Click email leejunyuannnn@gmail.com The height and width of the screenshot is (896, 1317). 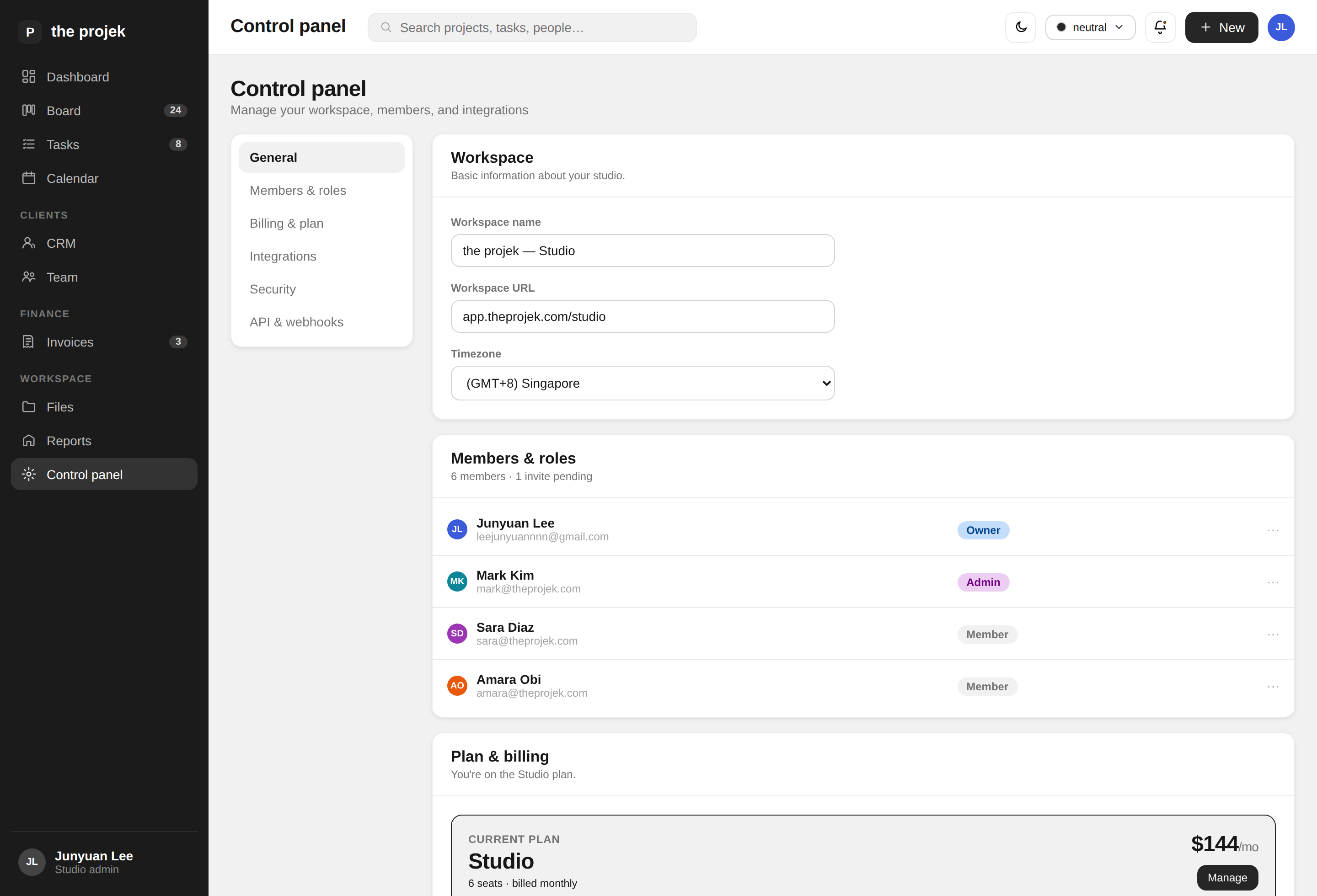pyautogui.click(x=542, y=536)
